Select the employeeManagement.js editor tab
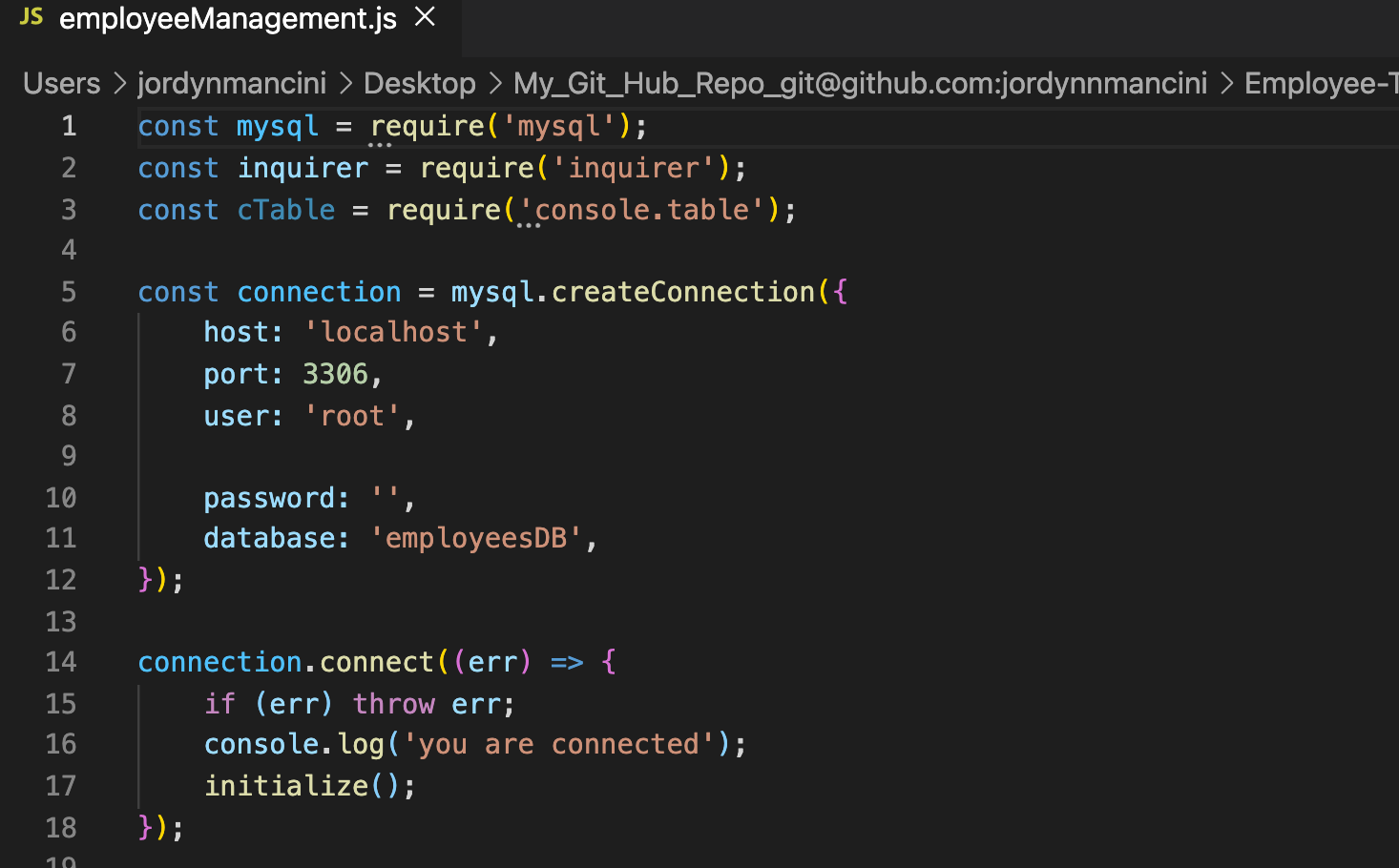1399x868 pixels. coord(227,18)
